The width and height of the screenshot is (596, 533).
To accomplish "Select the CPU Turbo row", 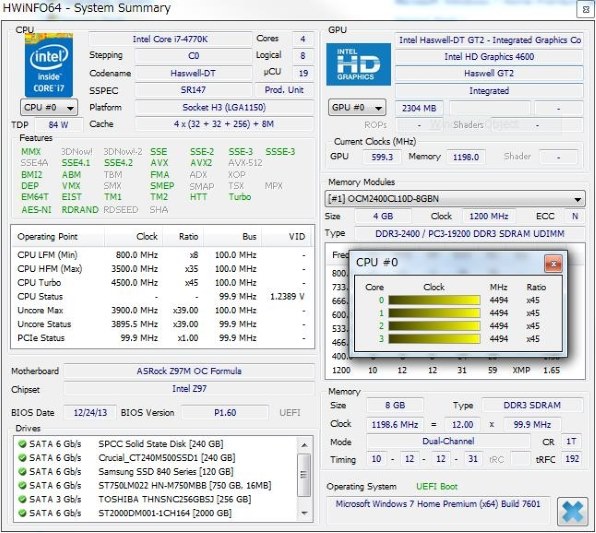I will point(162,283).
